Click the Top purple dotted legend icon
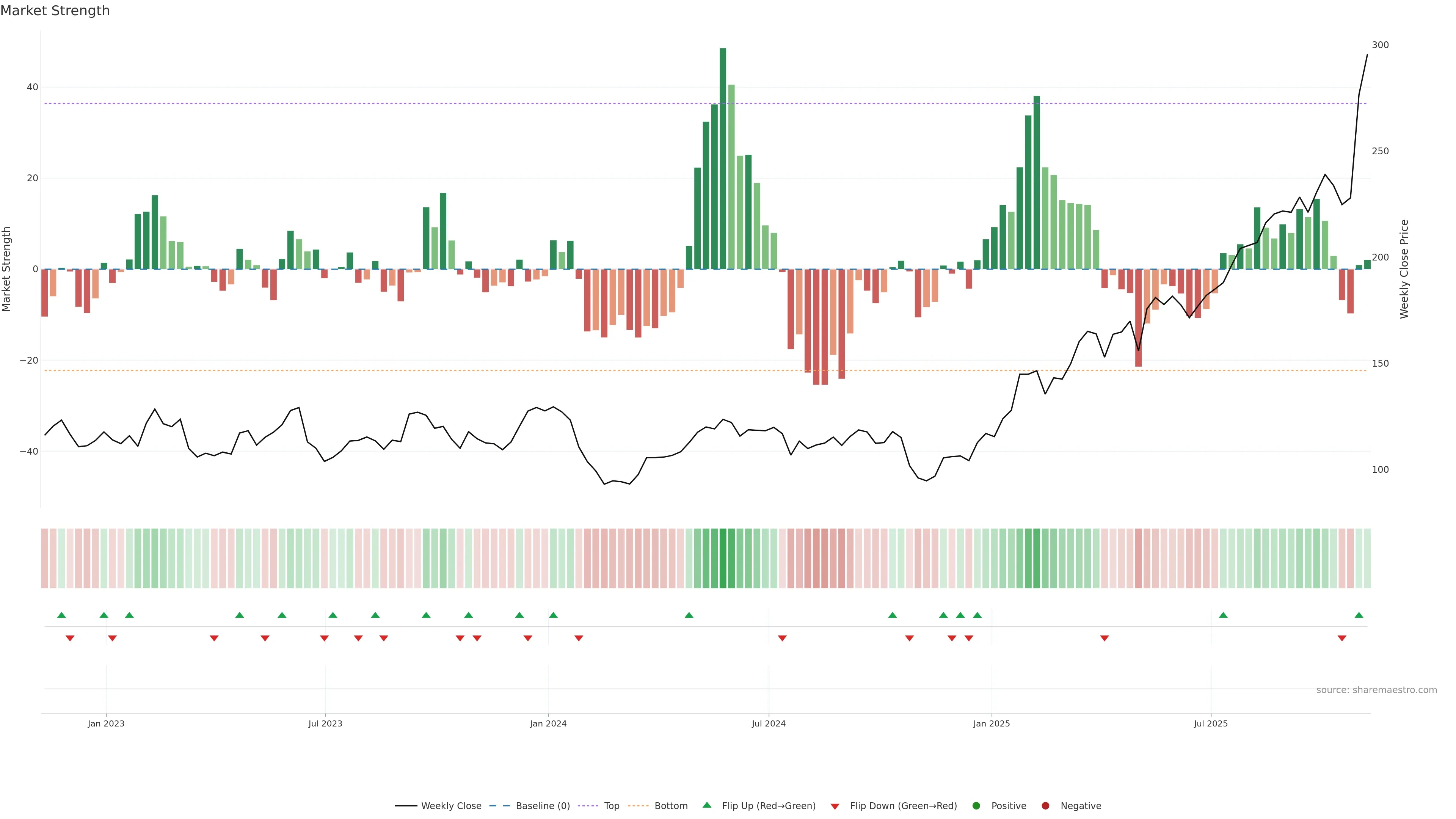Viewport: 1456px width, 819px height. 588,806
